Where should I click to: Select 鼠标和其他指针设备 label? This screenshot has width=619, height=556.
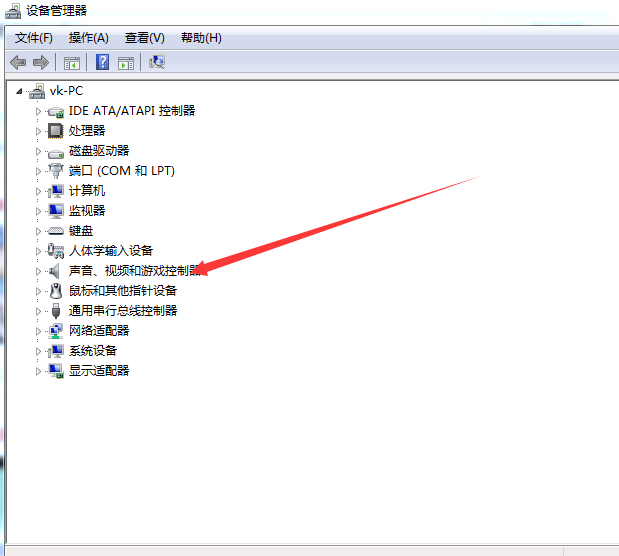coord(123,291)
